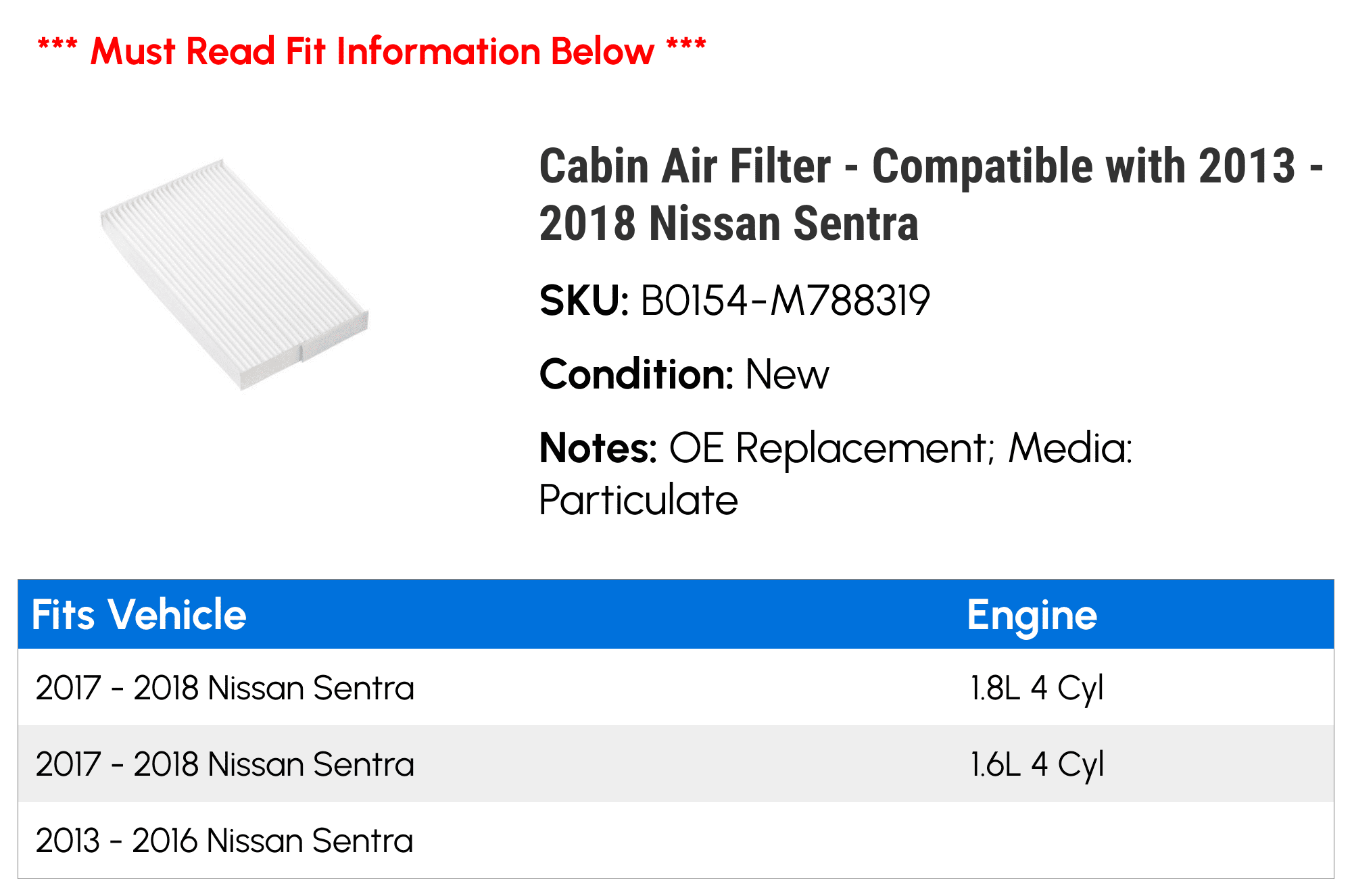Click the 1.8L 4 Cyl engine cell
Screen dimensions: 1352x896
point(1037,689)
